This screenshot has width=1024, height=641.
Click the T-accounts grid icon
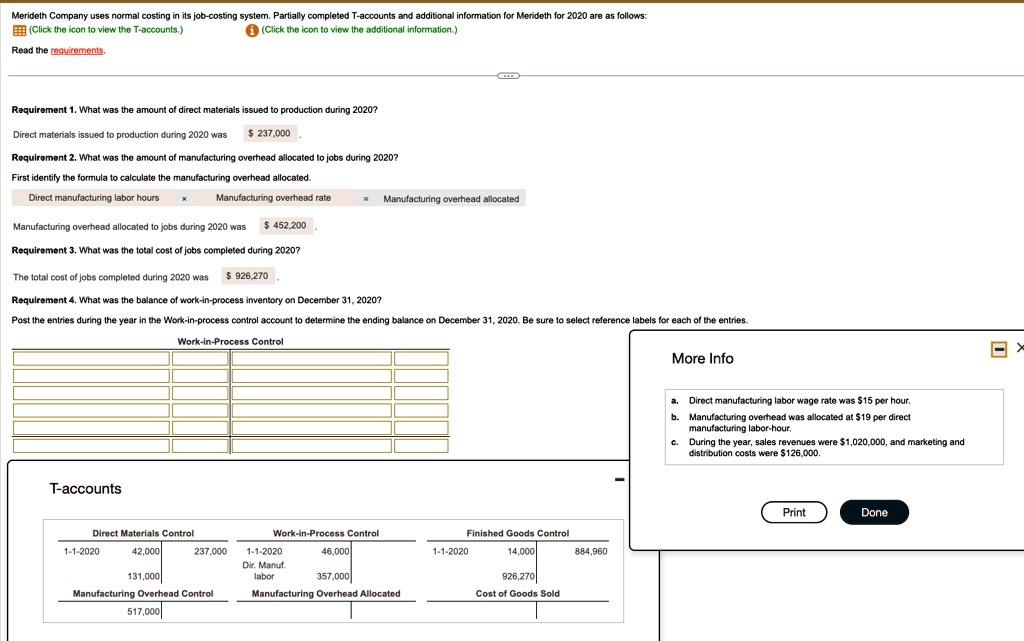coord(17,29)
